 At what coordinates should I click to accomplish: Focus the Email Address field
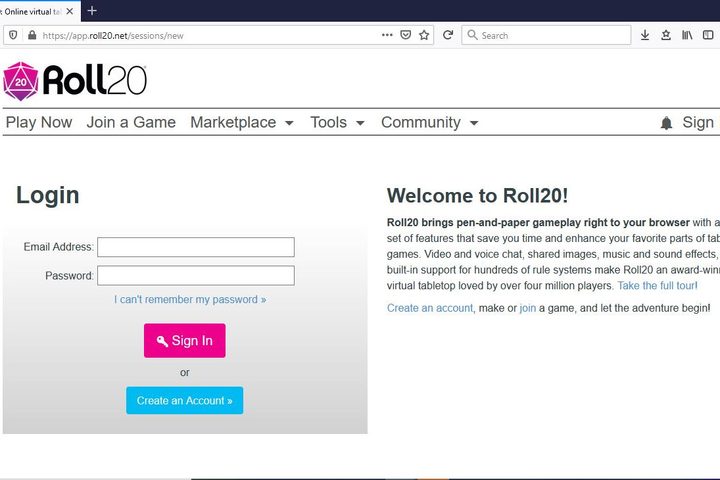point(196,247)
